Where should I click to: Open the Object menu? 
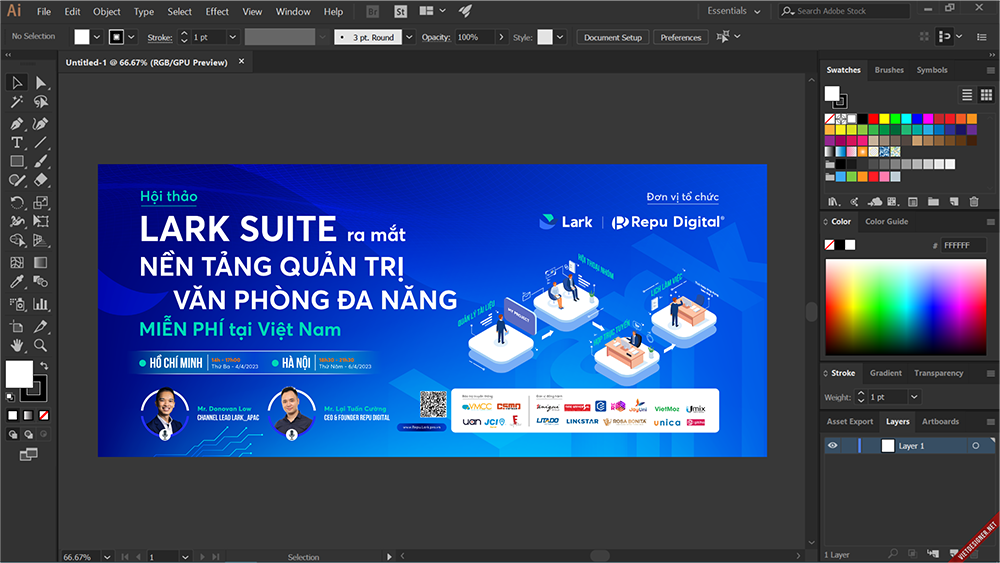pyautogui.click(x=107, y=11)
